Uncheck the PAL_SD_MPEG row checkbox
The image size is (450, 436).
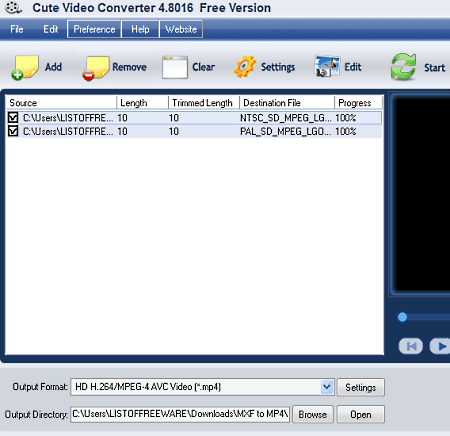click(x=13, y=131)
